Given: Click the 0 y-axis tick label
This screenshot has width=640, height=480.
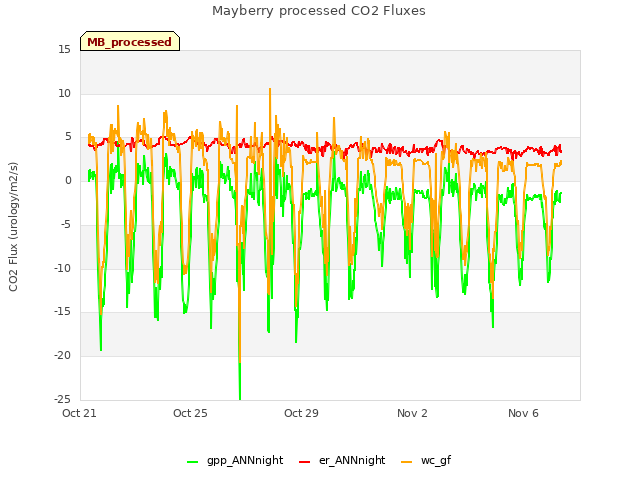Looking at the screenshot, I should (x=68, y=181).
